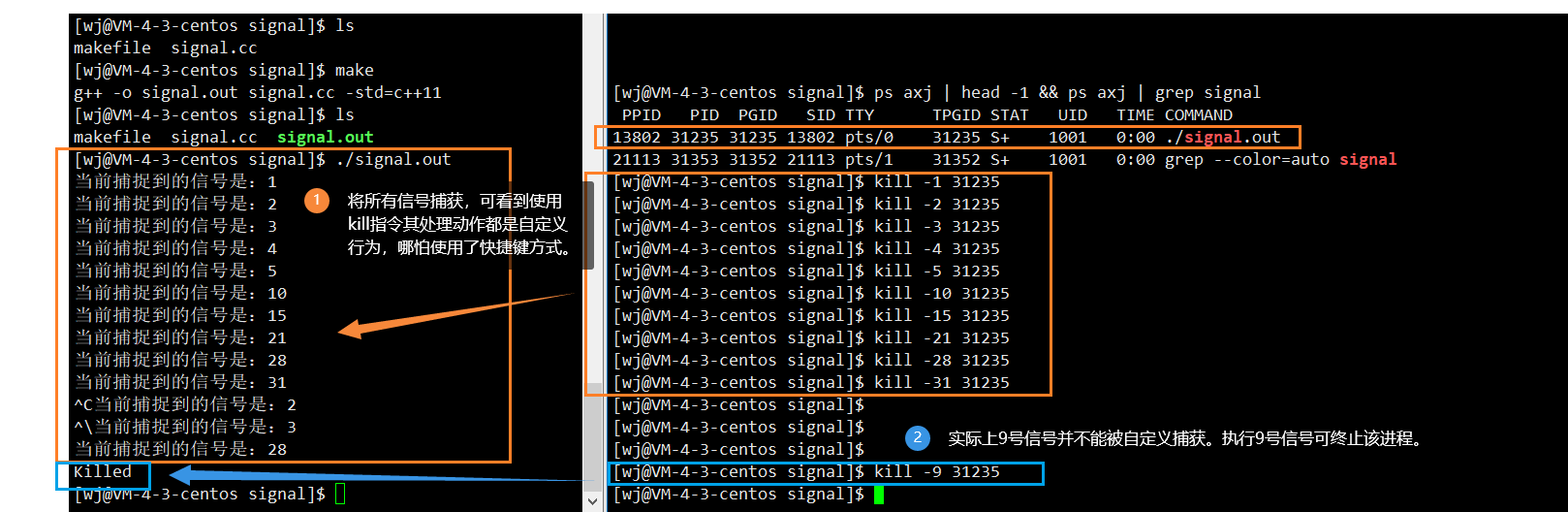Select the 'make' command line
The height and width of the screenshot is (512, 1568).
(x=224, y=70)
